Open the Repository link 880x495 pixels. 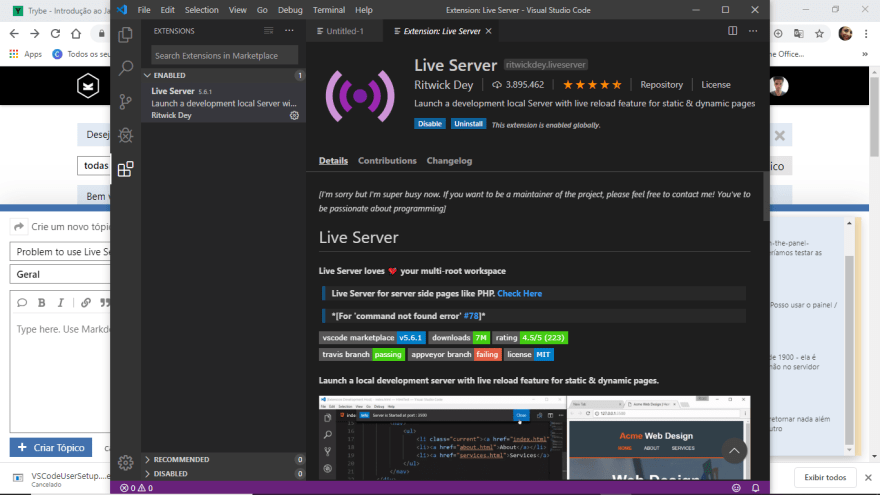click(661, 85)
